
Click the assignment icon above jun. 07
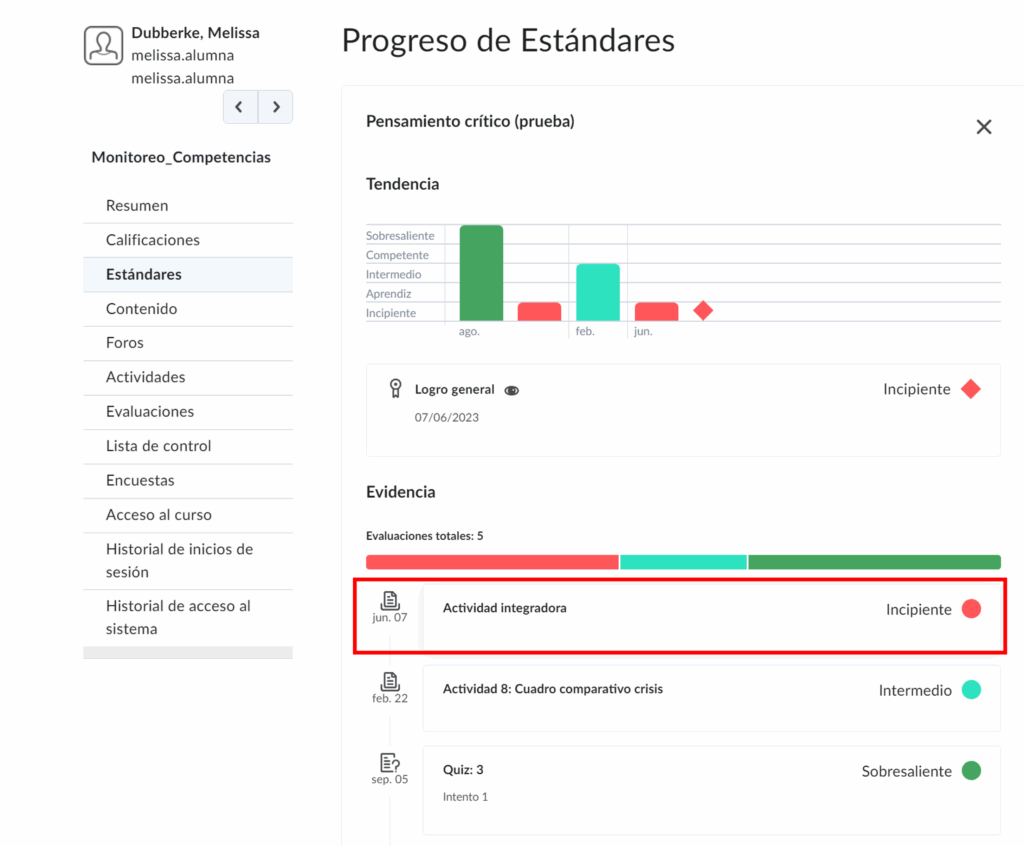(x=390, y=600)
